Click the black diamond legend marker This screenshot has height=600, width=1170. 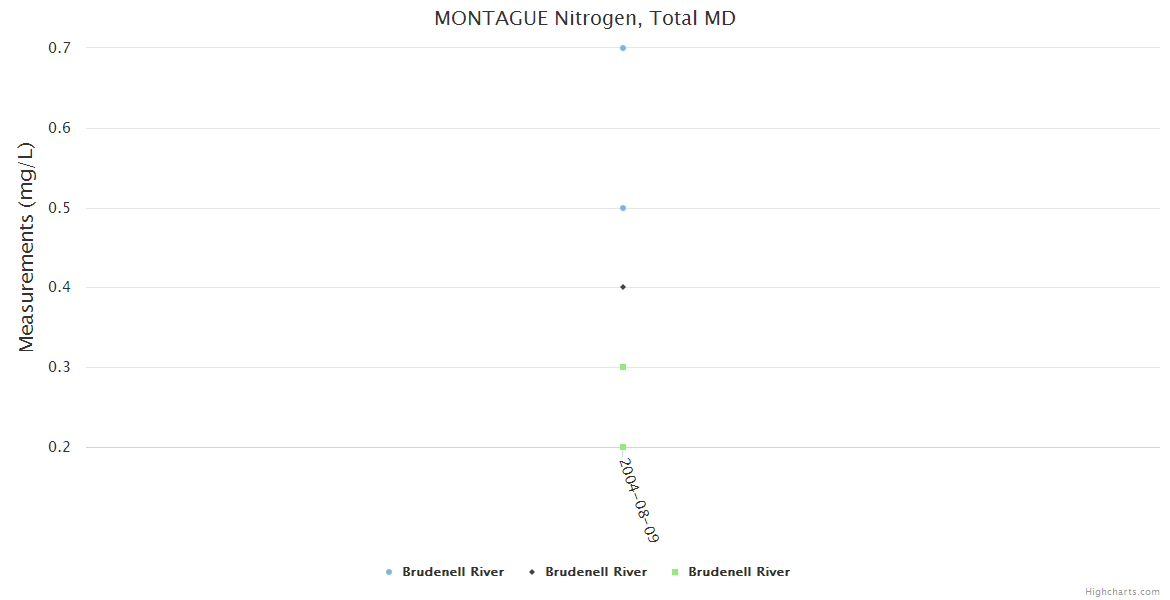pos(532,572)
